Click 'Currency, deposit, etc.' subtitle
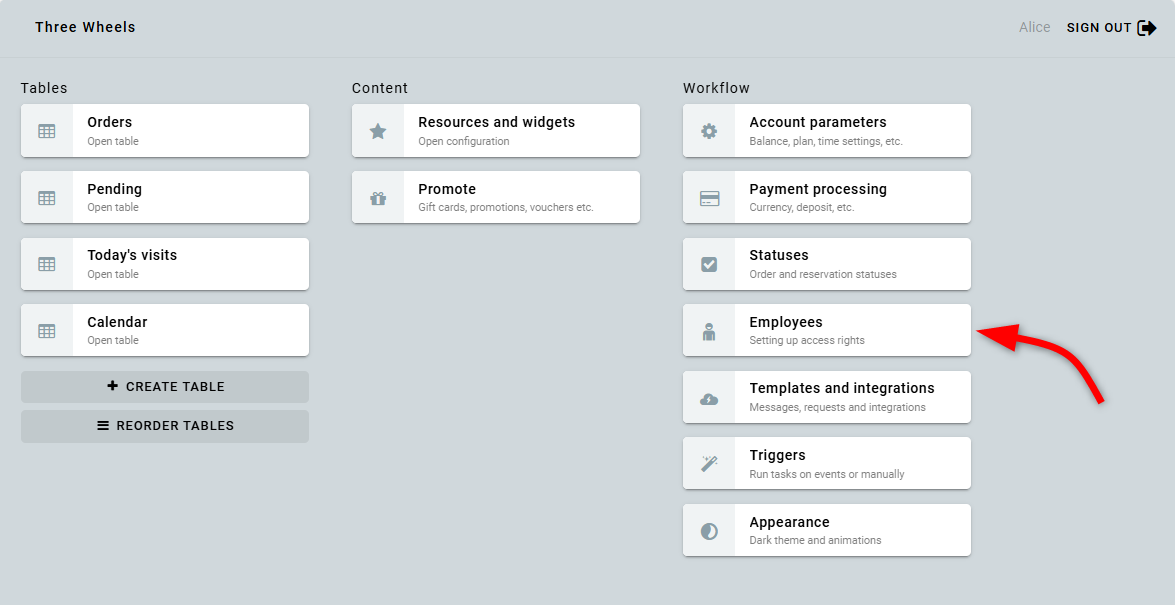This screenshot has width=1175, height=605. pyautogui.click(x=802, y=208)
